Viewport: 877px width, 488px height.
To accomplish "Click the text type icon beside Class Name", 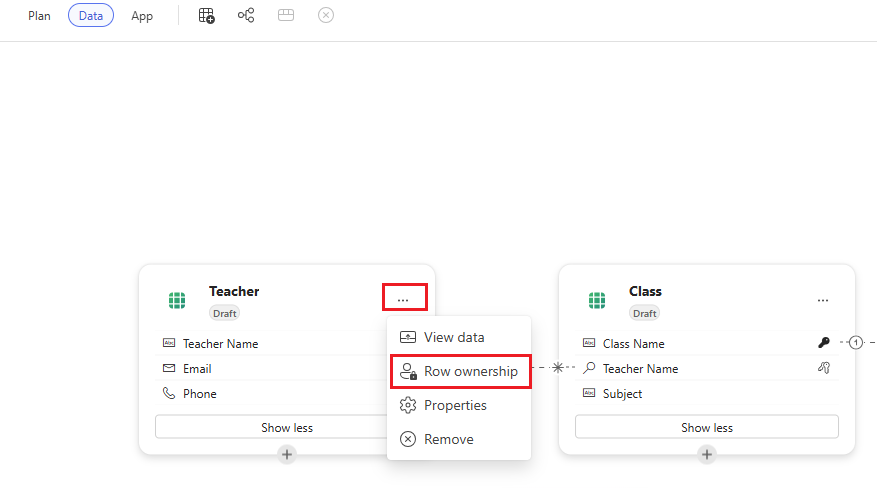I will 589,343.
